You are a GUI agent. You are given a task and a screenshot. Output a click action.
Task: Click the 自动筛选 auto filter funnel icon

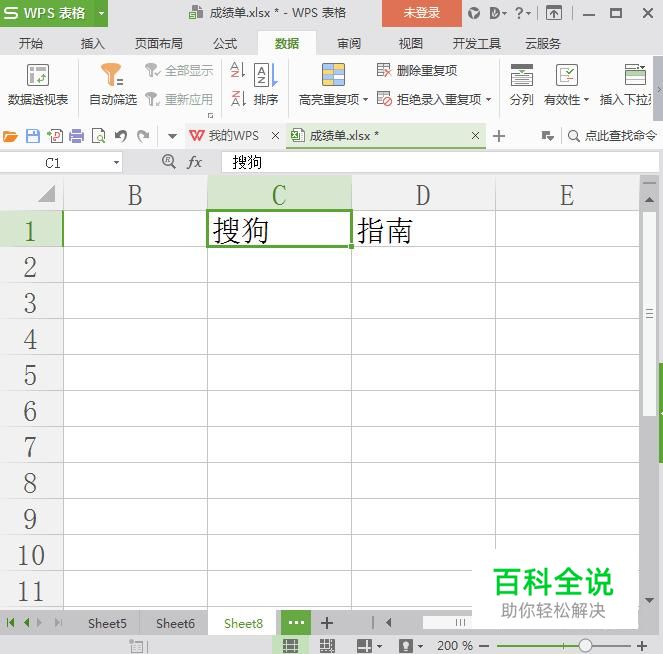[112, 74]
